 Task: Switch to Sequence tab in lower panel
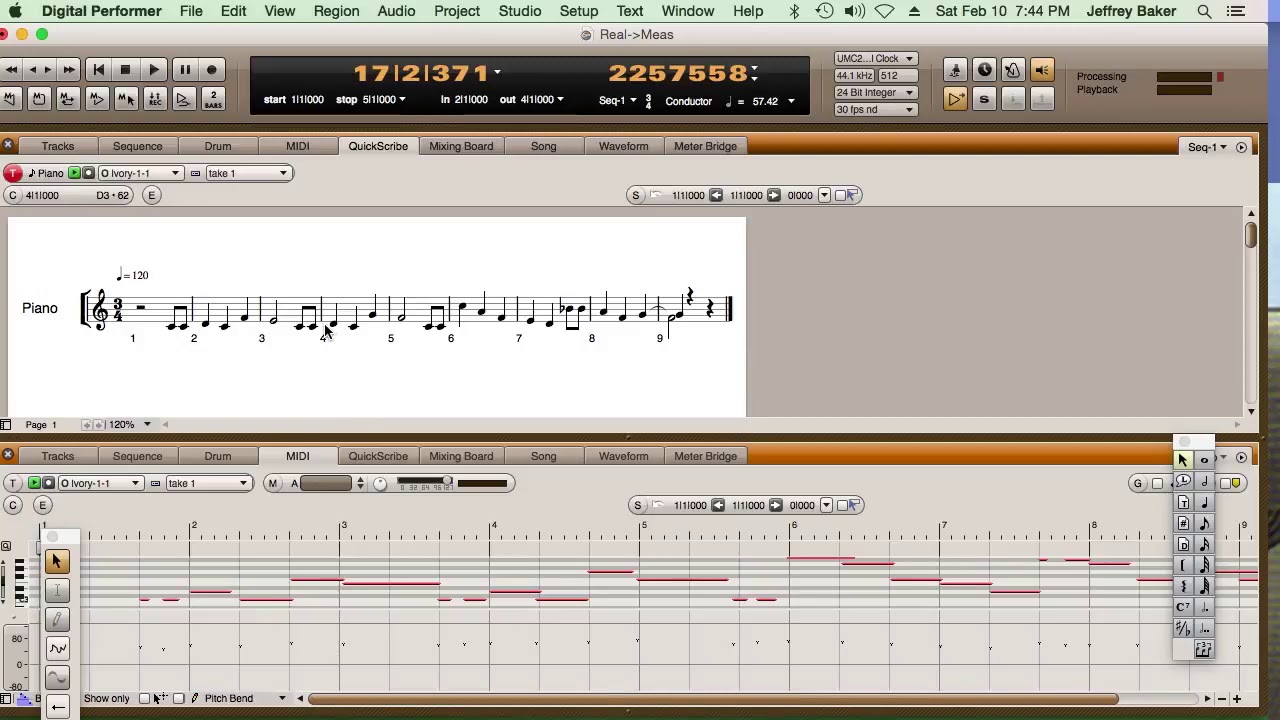(137, 456)
